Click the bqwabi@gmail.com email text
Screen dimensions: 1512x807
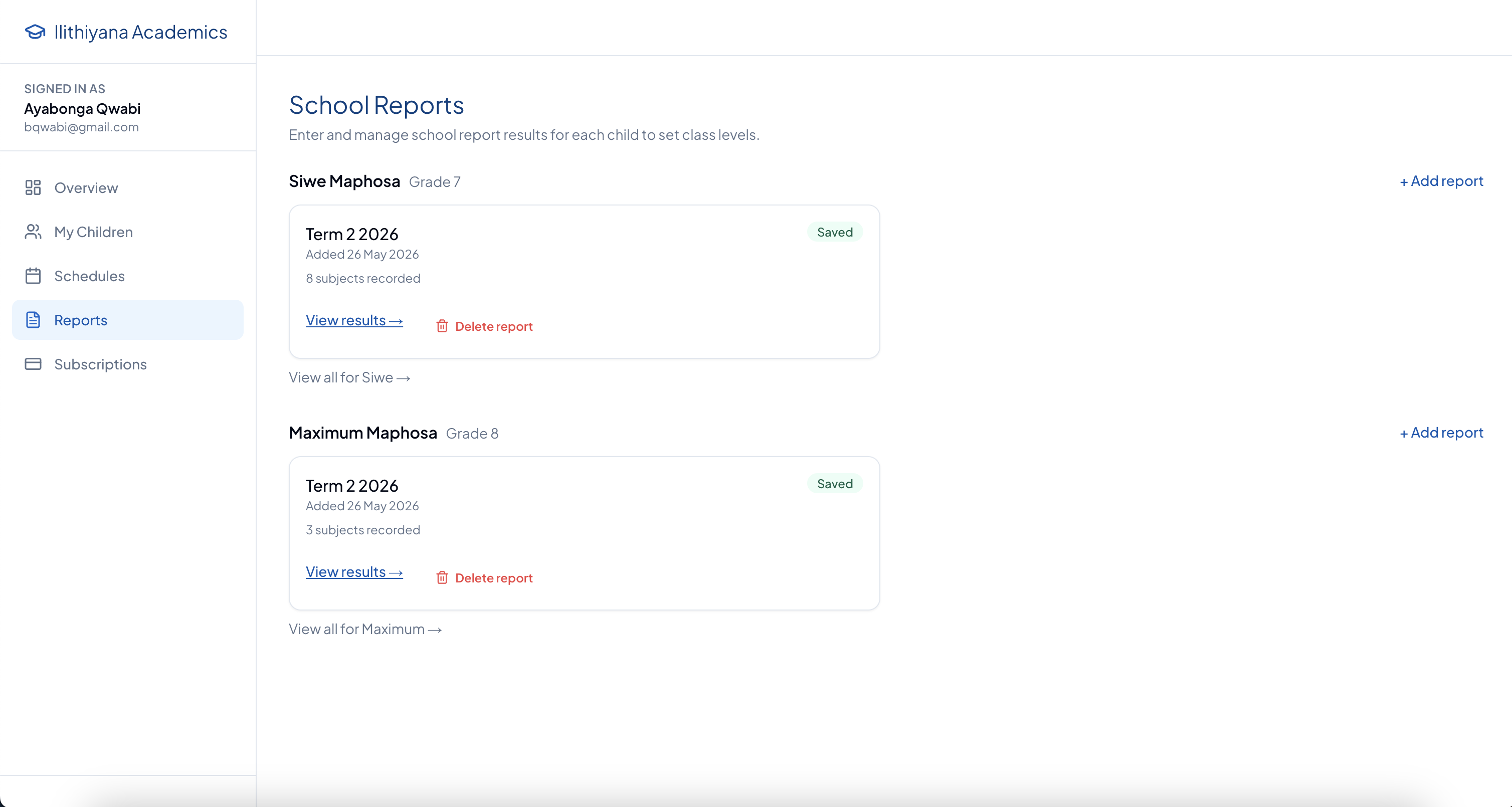pos(82,127)
